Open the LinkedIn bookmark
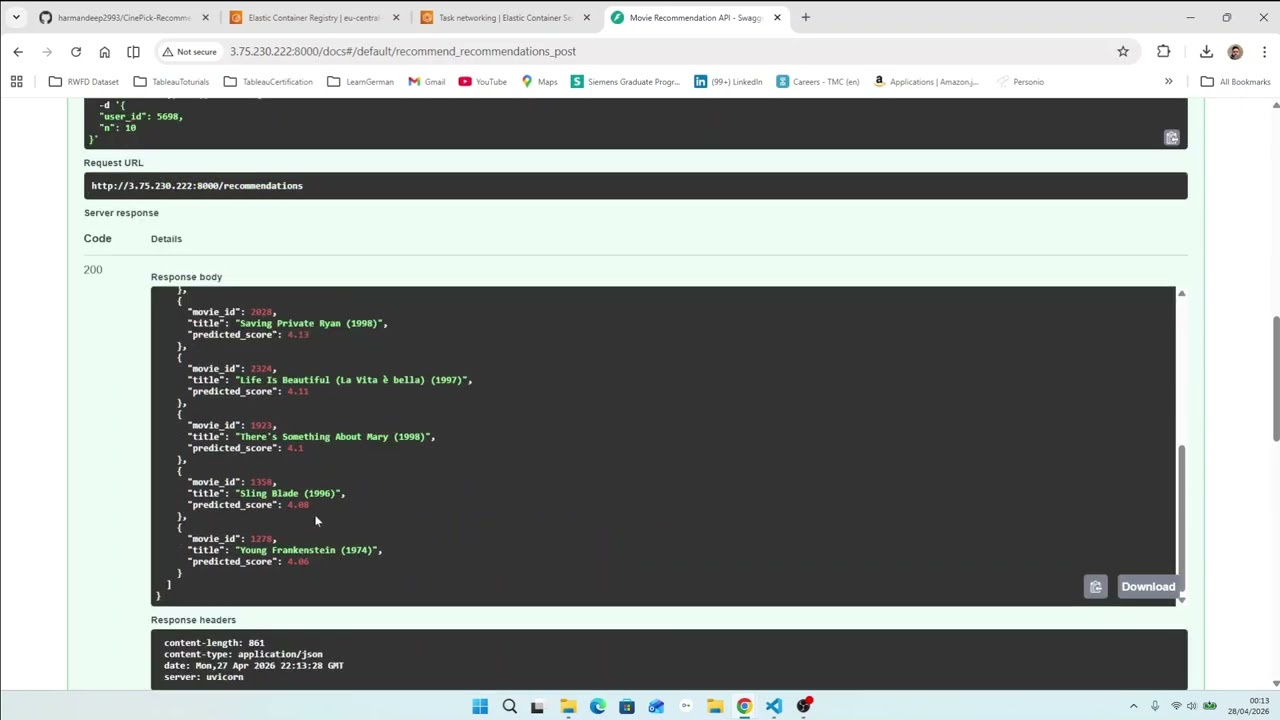The width and height of the screenshot is (1280, 720). pos(728,82)
